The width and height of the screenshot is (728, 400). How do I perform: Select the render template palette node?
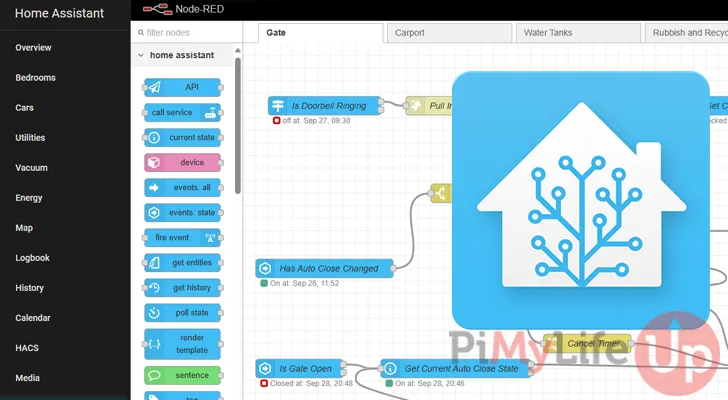pos(182,344)
